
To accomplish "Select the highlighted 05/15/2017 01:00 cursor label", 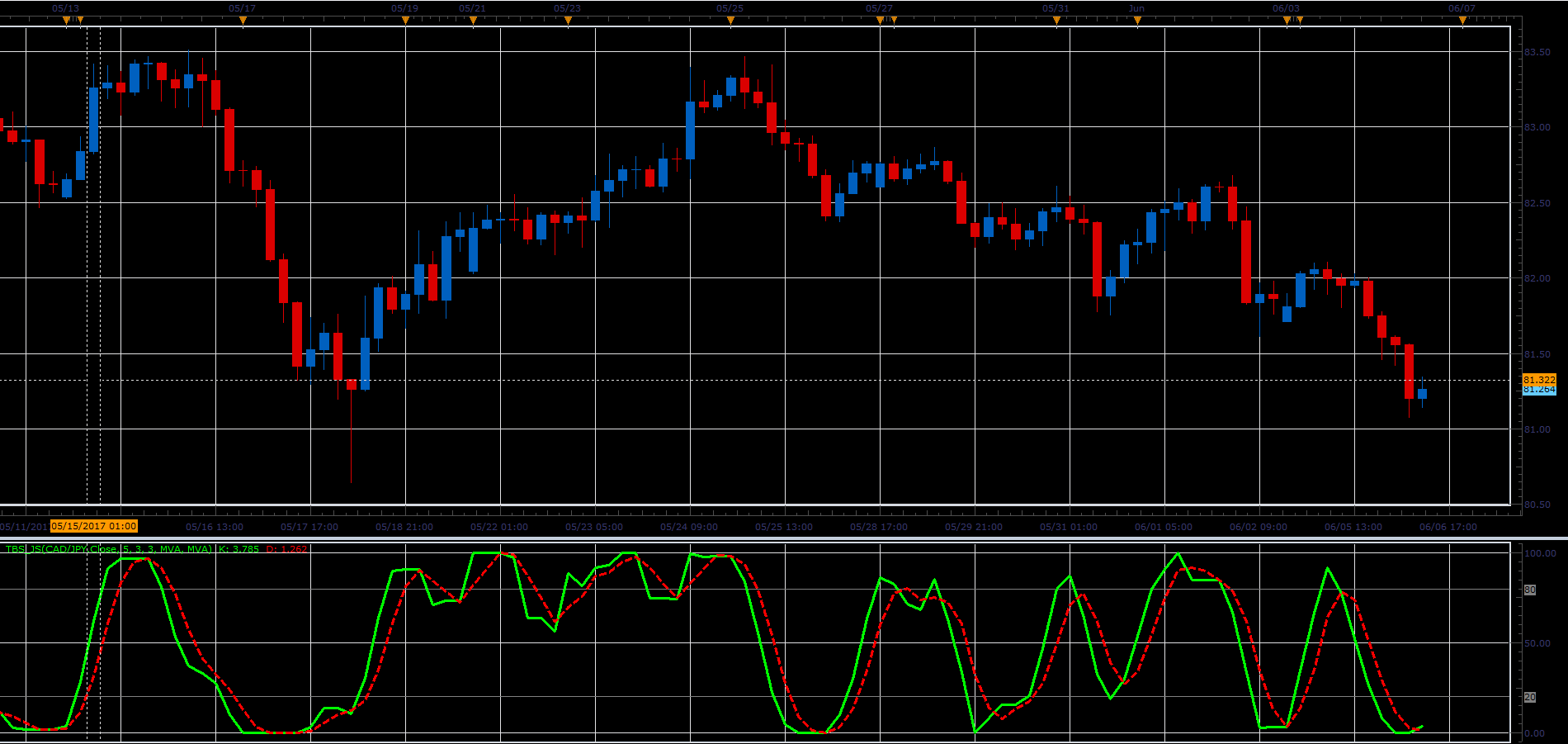I will click(94, 526).
